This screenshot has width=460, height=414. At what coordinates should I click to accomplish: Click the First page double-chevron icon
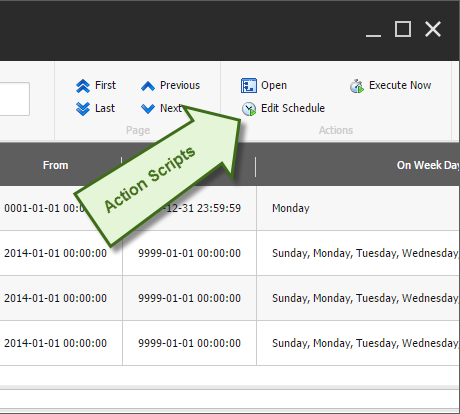coord(83,86)
